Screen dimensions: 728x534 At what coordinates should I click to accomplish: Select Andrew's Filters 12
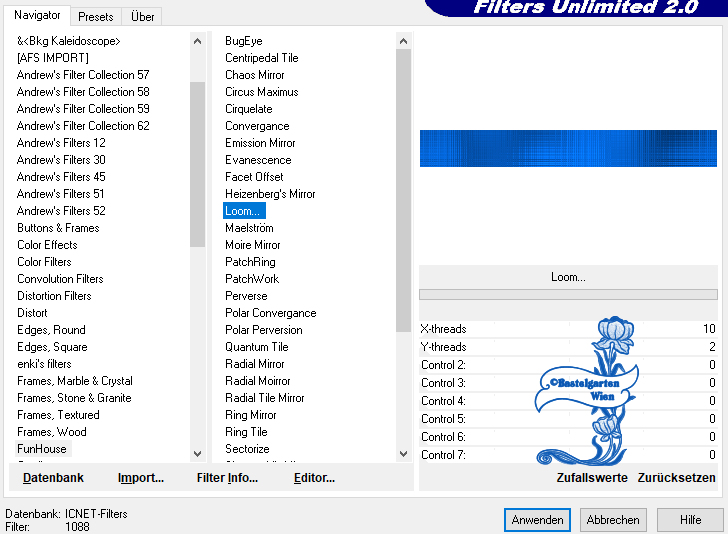61,143
